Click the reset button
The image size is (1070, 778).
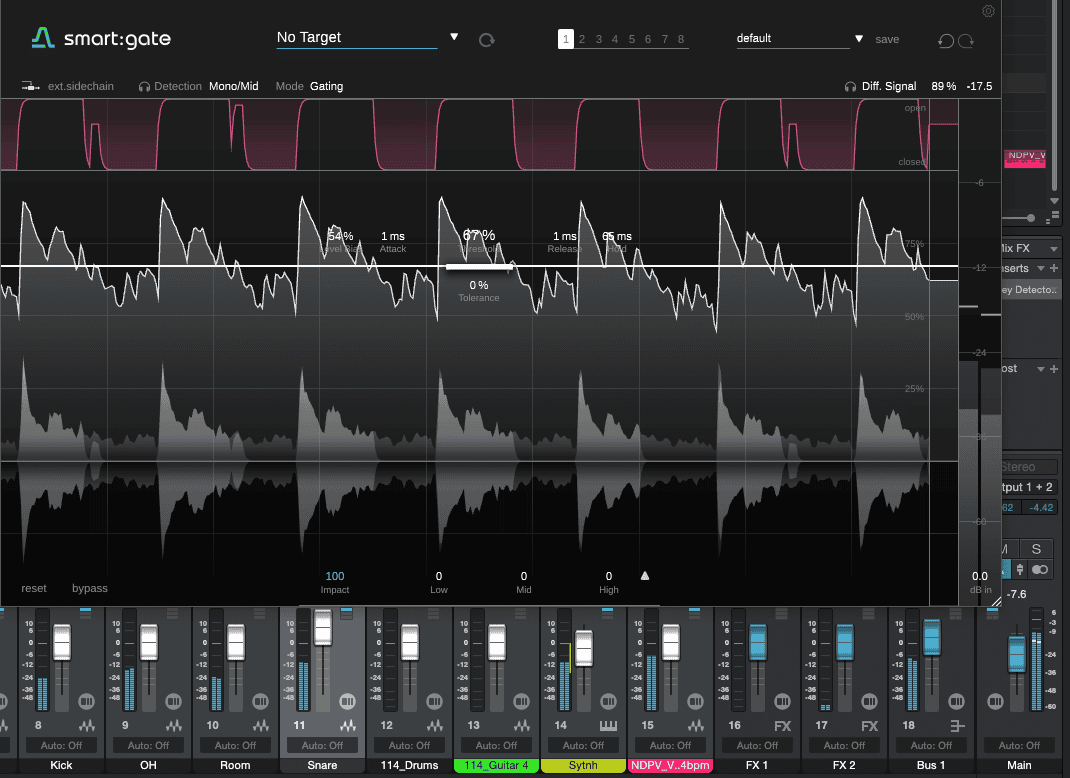[x=34, y=588]
